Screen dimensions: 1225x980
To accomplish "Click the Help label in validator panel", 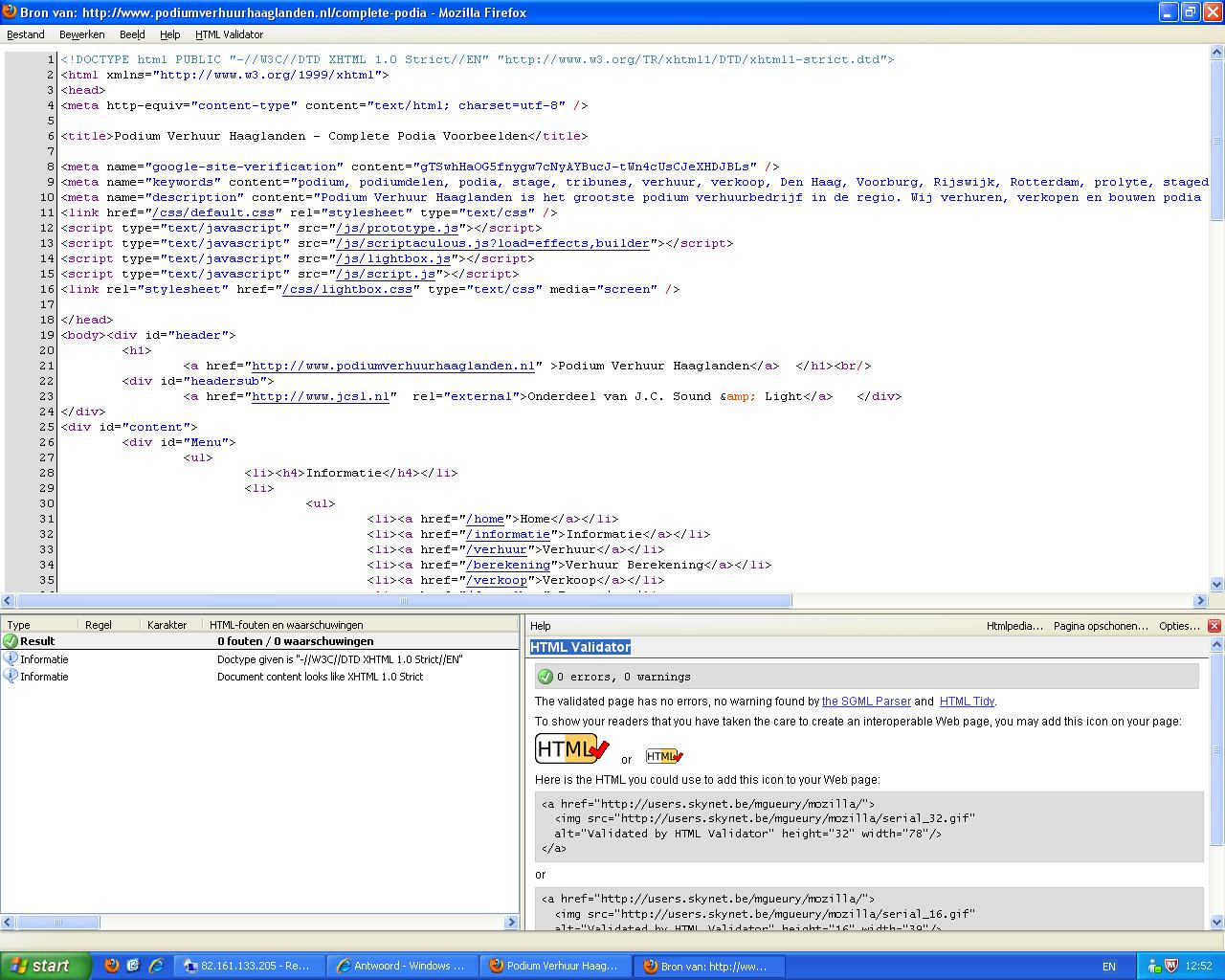I will pos(541,626).
